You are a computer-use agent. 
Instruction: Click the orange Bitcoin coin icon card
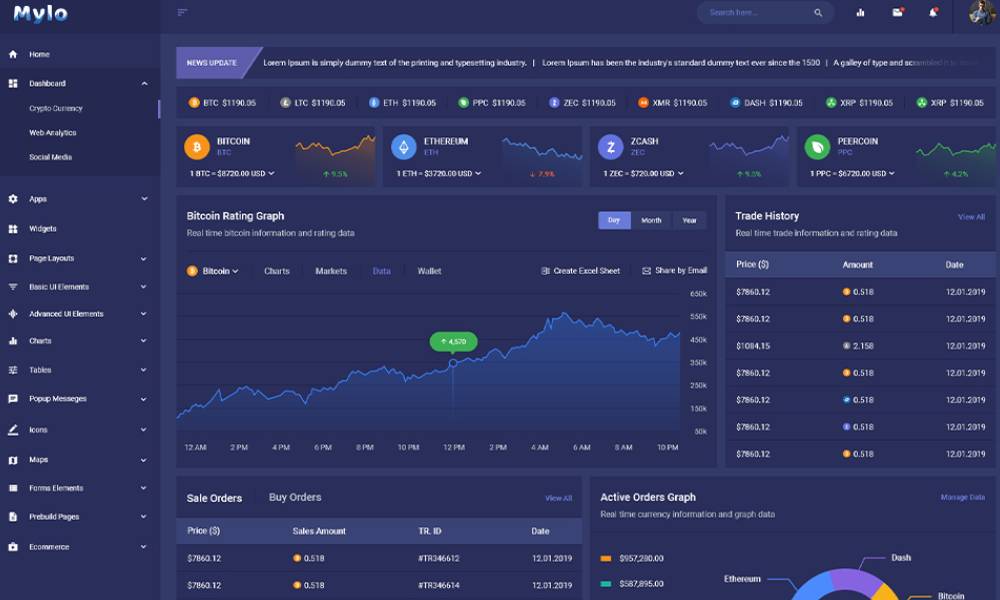197,147
